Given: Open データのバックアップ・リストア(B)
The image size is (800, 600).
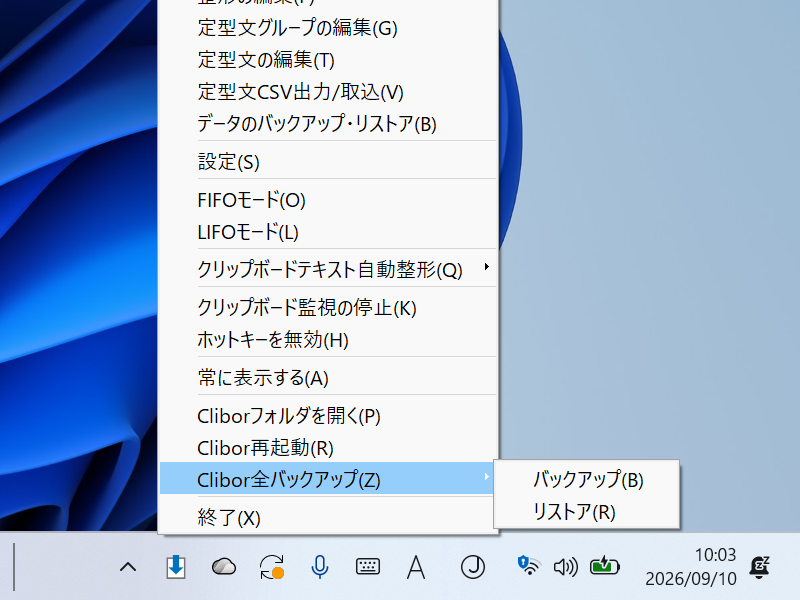Looking at the screenshot, I should point(328,124).
